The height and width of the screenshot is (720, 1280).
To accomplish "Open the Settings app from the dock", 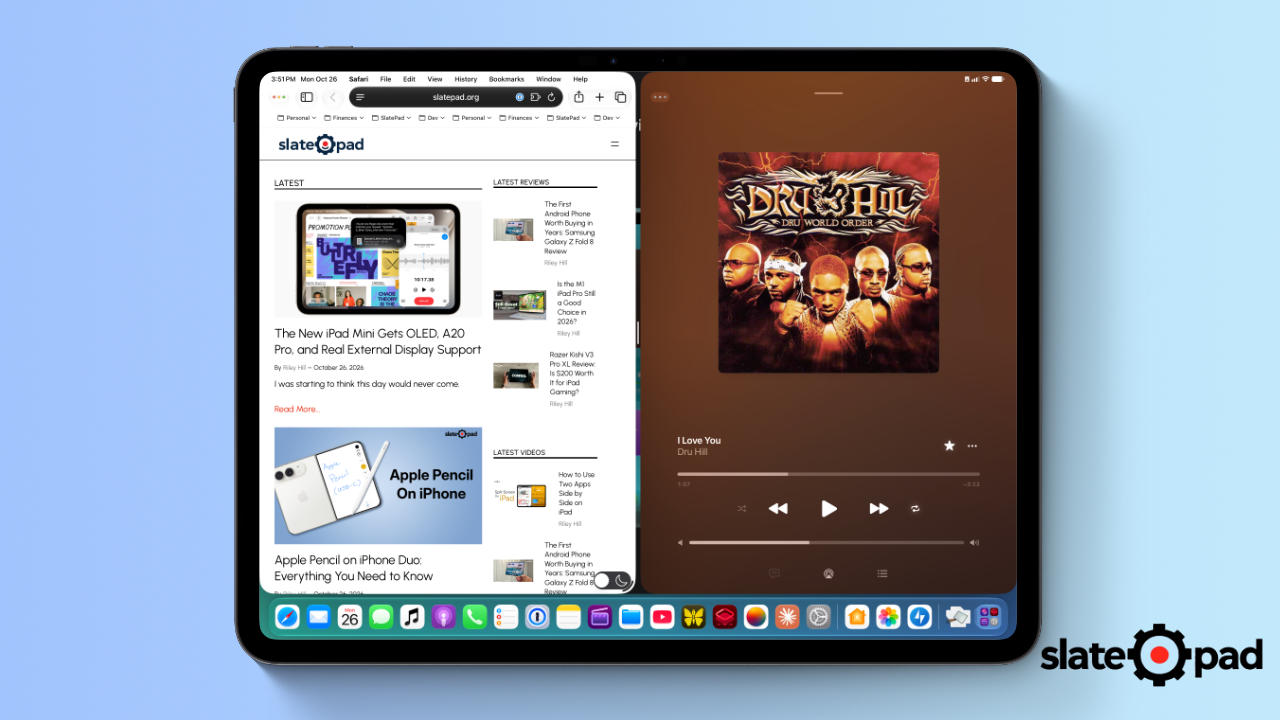I will pyautogui.click(x=819, y=617).
